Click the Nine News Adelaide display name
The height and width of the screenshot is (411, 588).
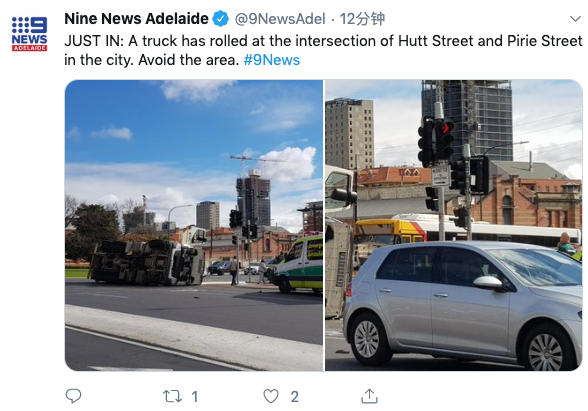[x=136, y=18]
